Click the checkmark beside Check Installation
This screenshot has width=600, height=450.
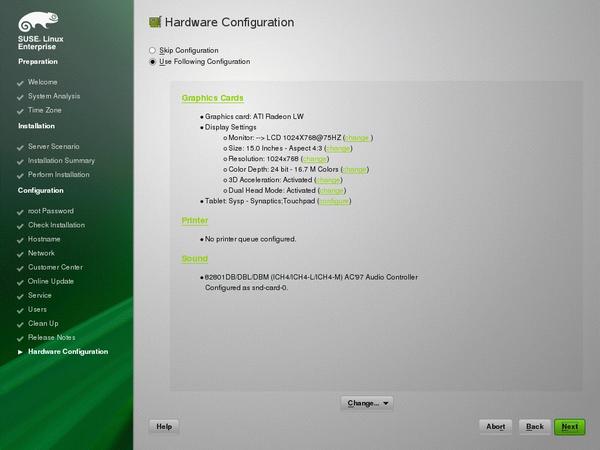coord(20,226)
